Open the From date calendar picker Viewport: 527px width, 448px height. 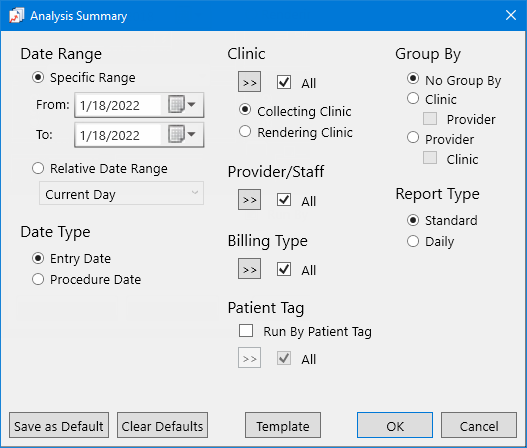tap(182, 105)
